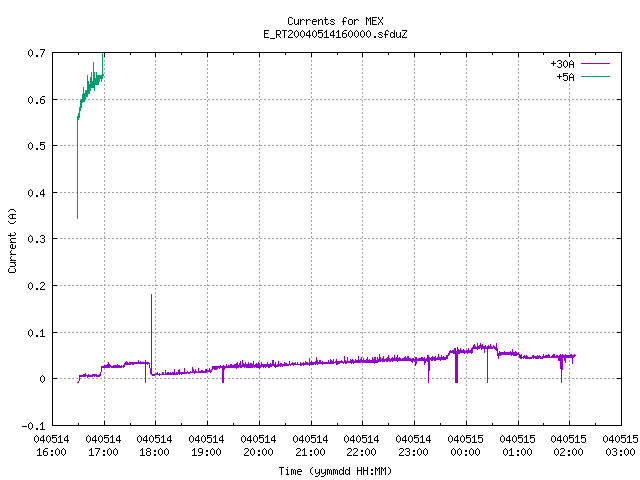Click the y-axis tick value 0.4
The width and height of the screenshot is (640, 480).
(36, 193)
